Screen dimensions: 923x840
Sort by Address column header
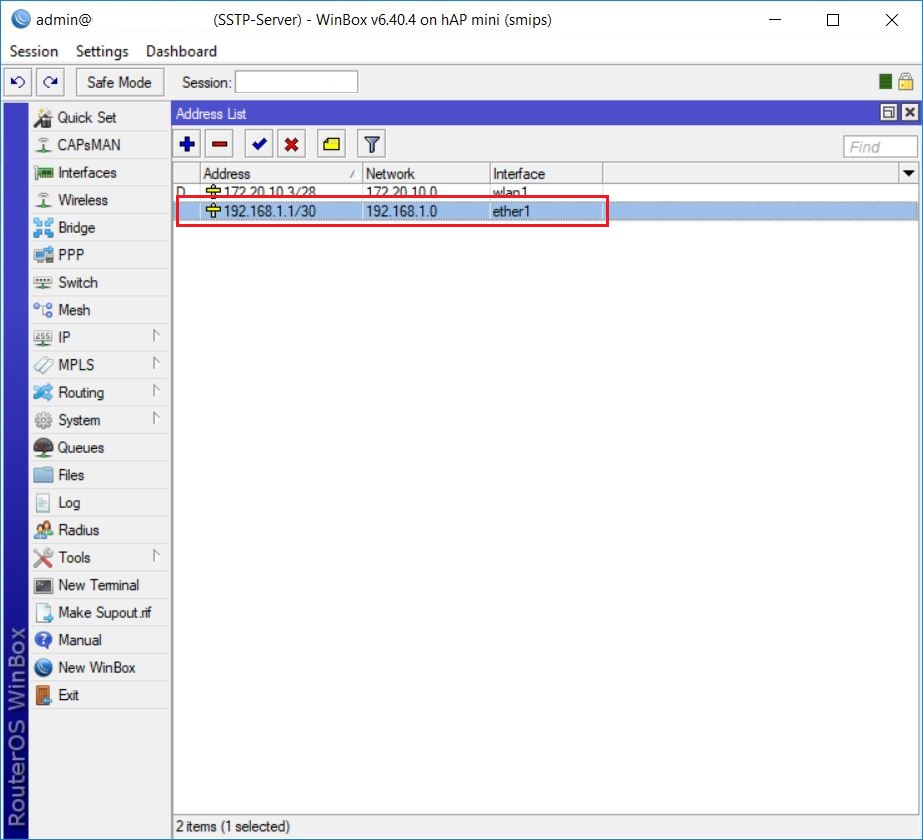coord(281,174)
